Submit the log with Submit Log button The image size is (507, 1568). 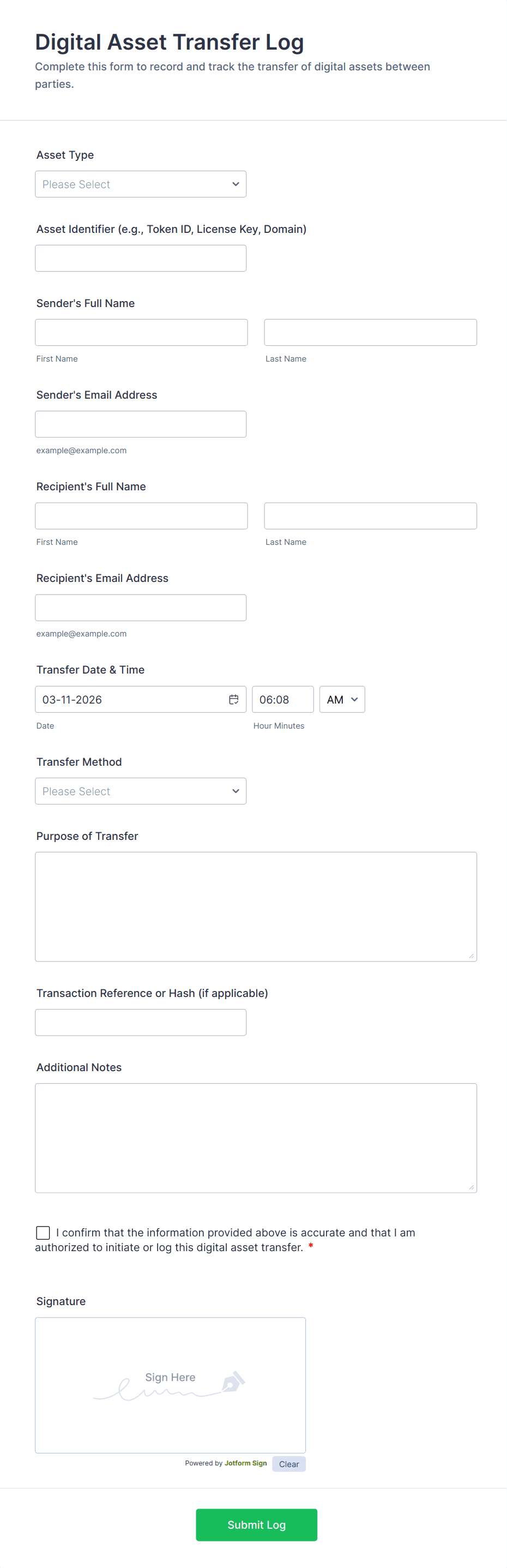pyautogui.click(x=256, y=1525)
